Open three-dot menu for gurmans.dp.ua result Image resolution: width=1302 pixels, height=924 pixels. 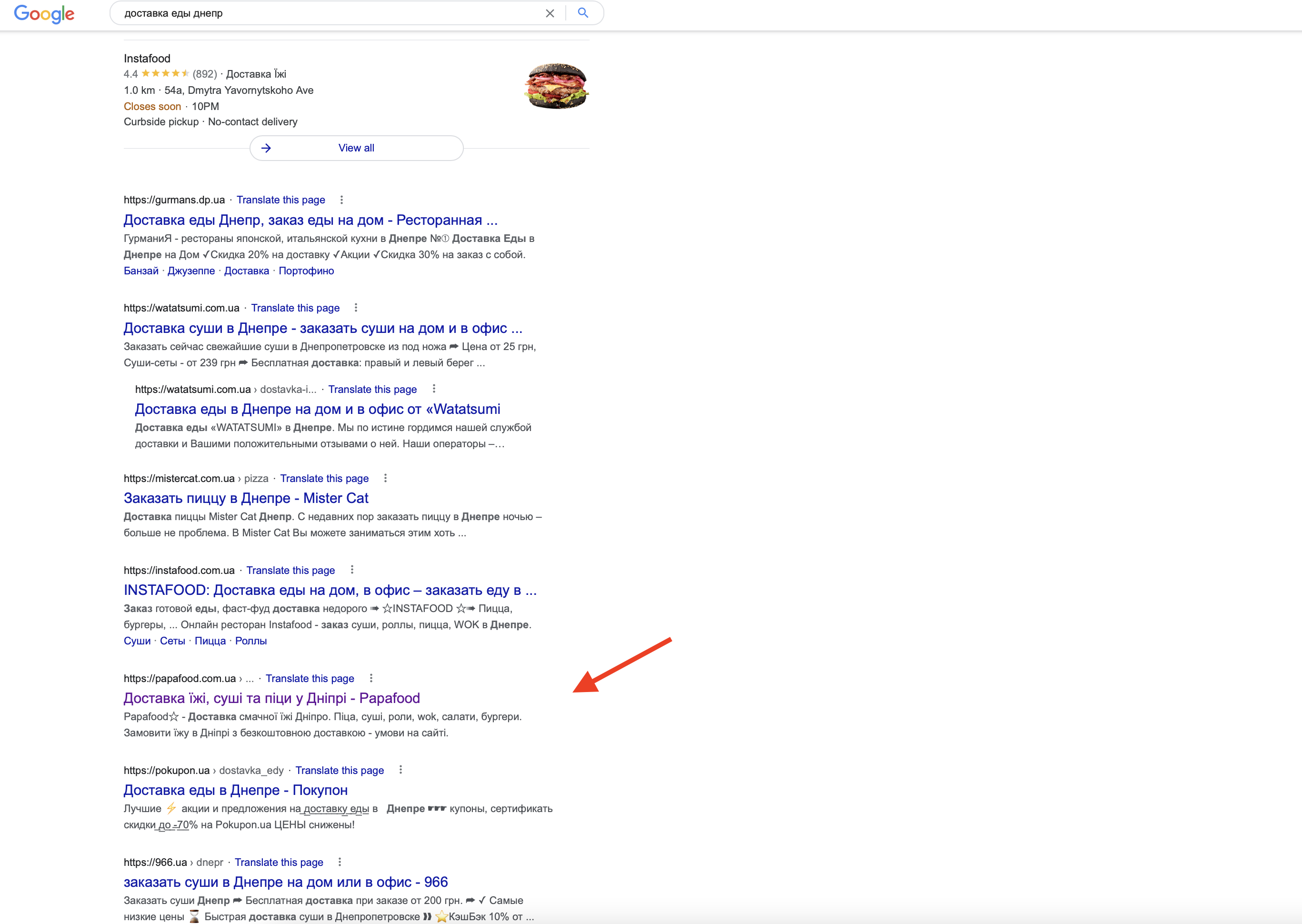coord(341,200)
